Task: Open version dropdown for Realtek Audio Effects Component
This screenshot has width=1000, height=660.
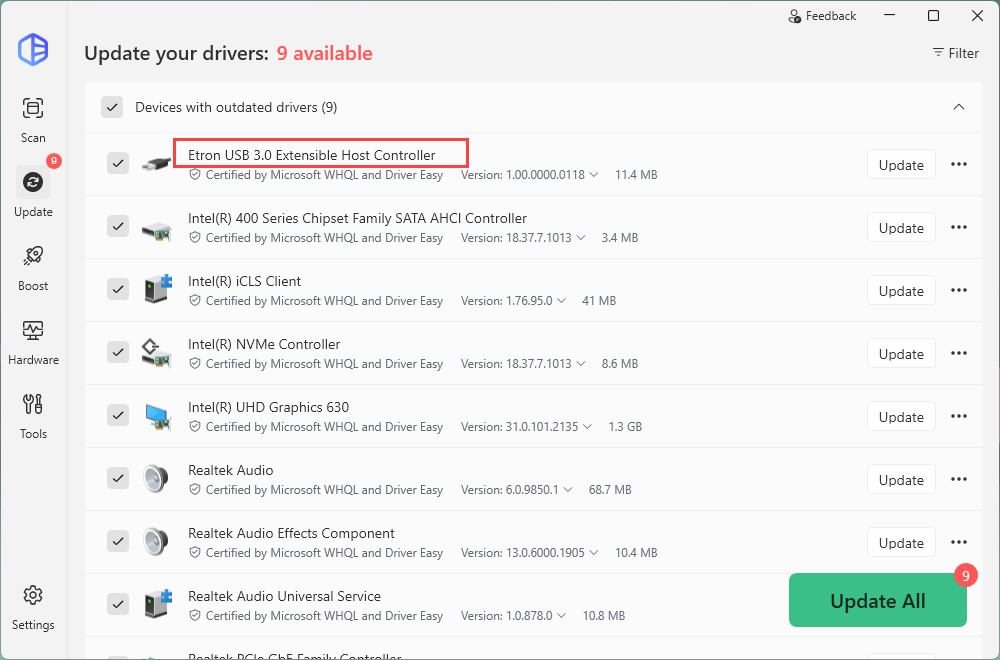Action: pos(593,553)
